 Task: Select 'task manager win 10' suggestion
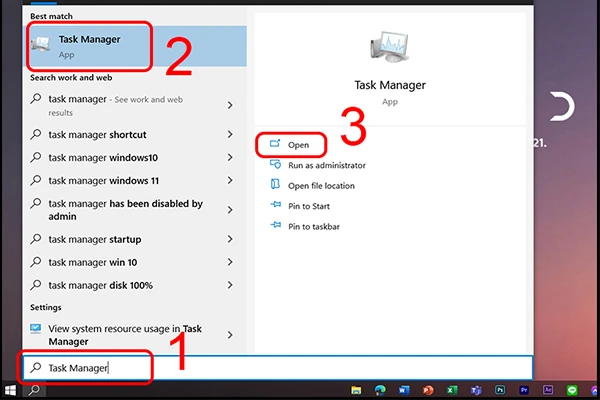[134, 262]
